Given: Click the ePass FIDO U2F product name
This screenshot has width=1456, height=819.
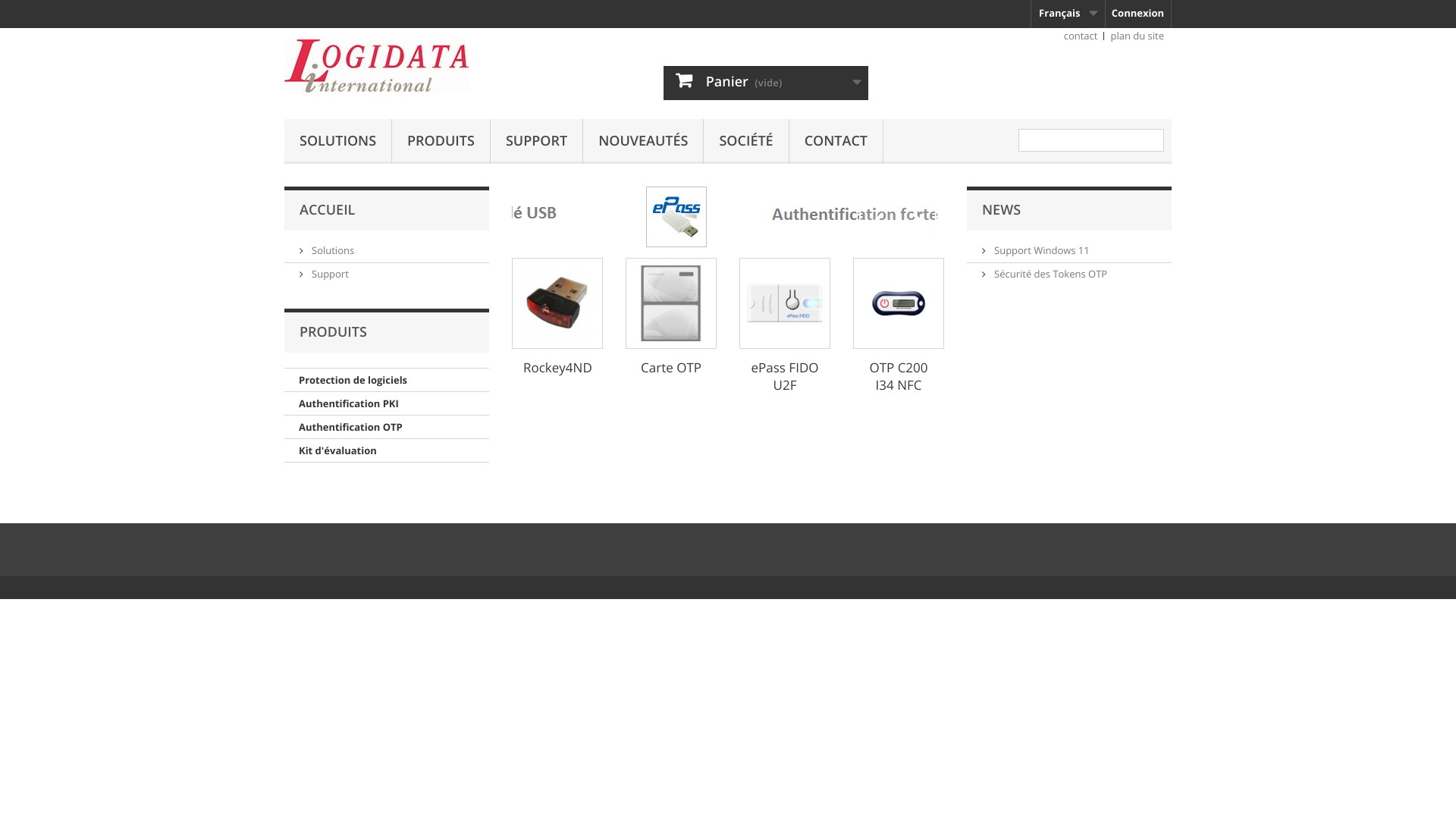Looking at the screenshot, I should pyautogui.click(x=785, y=377).
